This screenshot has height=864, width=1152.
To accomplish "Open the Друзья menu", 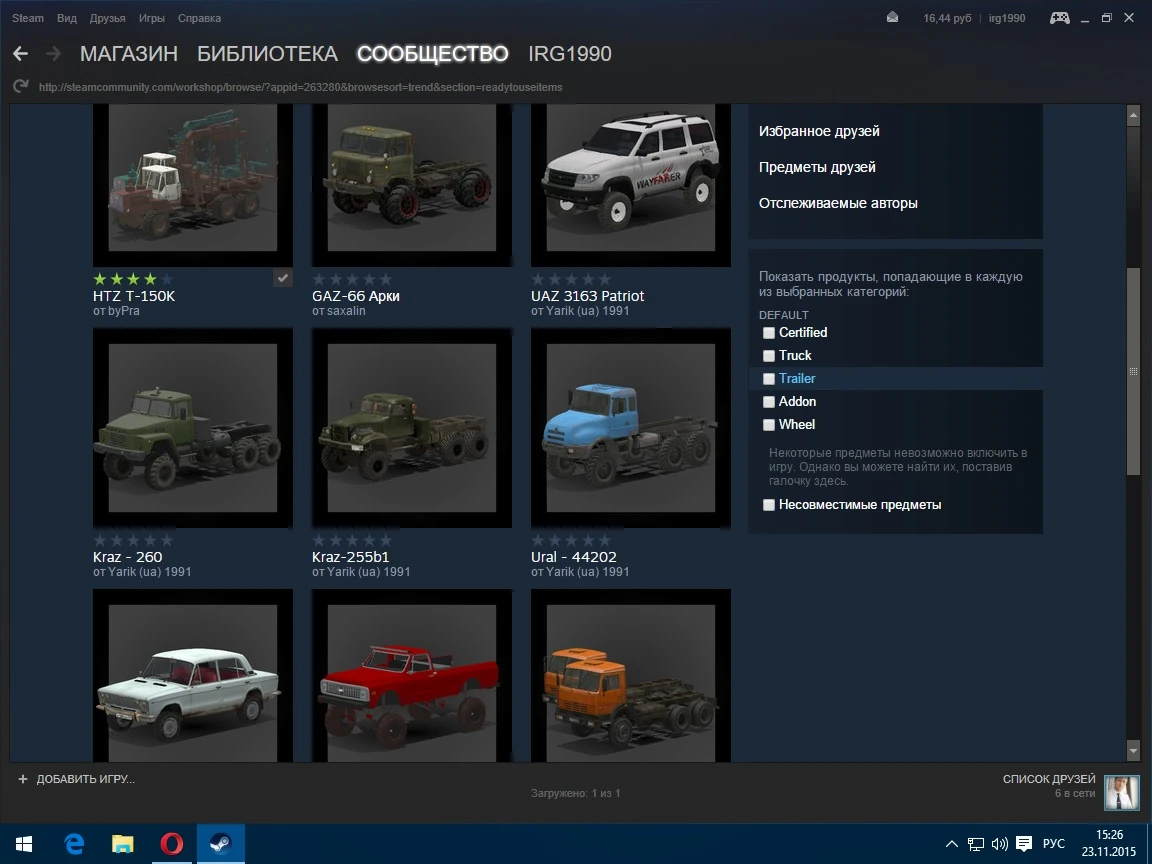I will click(107, 17).
